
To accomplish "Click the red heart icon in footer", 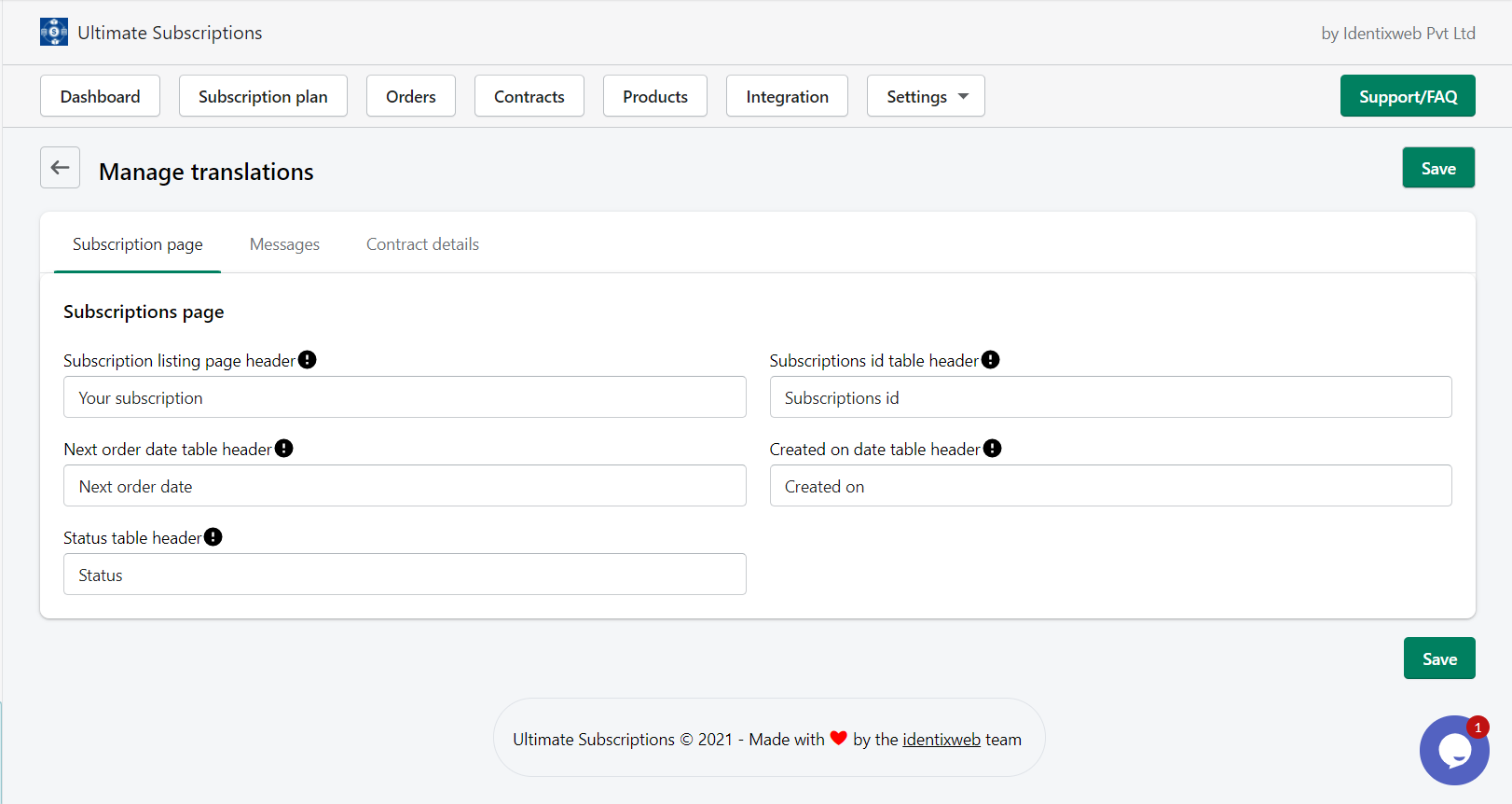I will 839,738.
